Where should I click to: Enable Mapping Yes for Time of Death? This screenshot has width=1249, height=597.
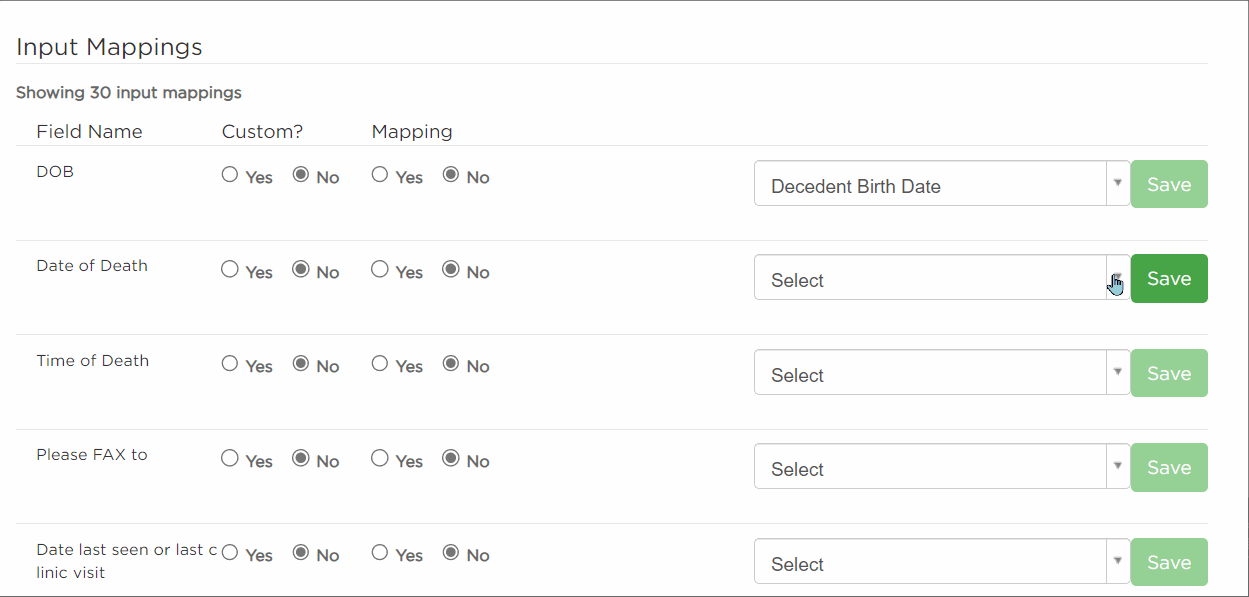pyautogui.click(x=380, y=365)
